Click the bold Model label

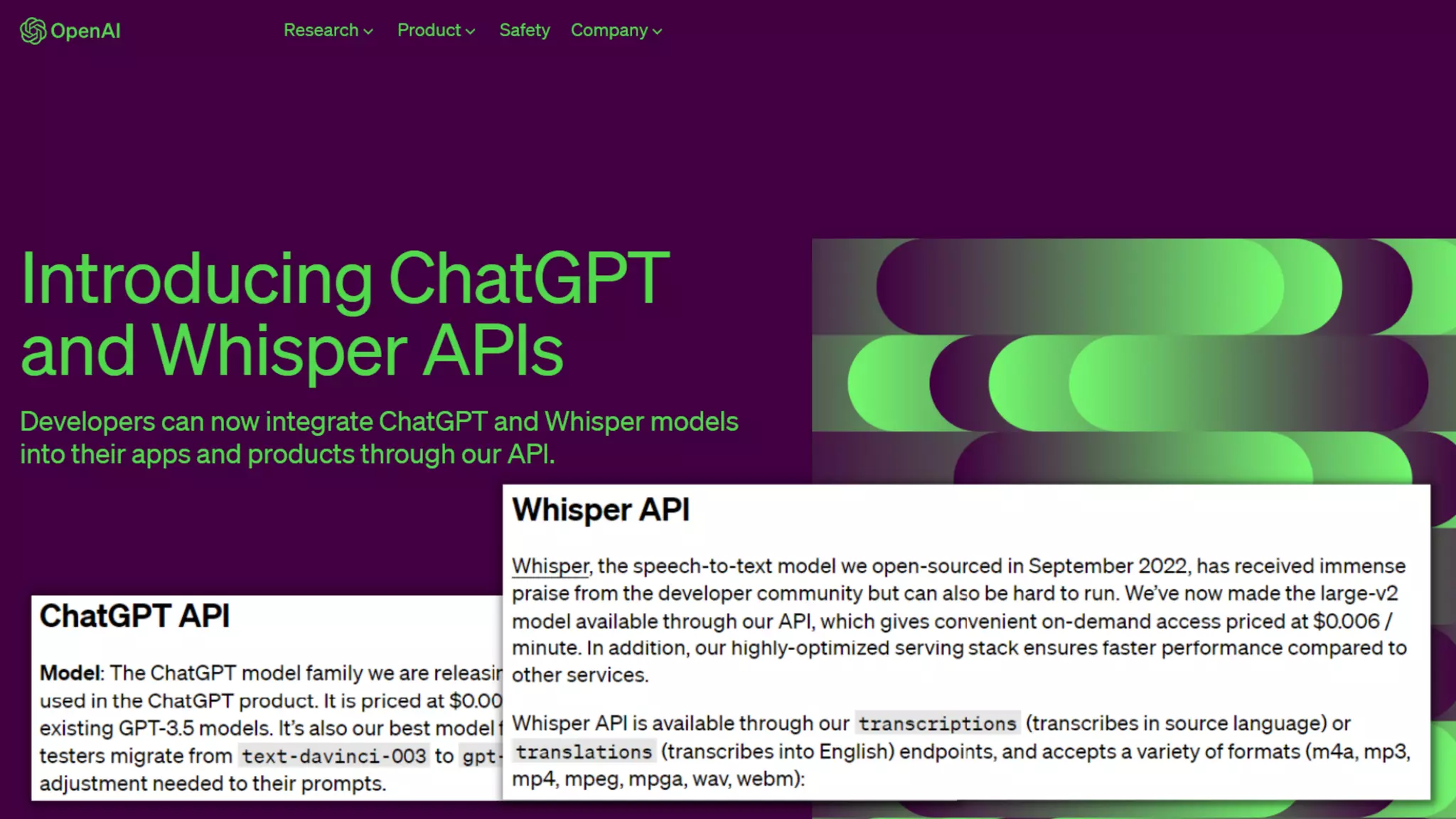coord(70,673)
